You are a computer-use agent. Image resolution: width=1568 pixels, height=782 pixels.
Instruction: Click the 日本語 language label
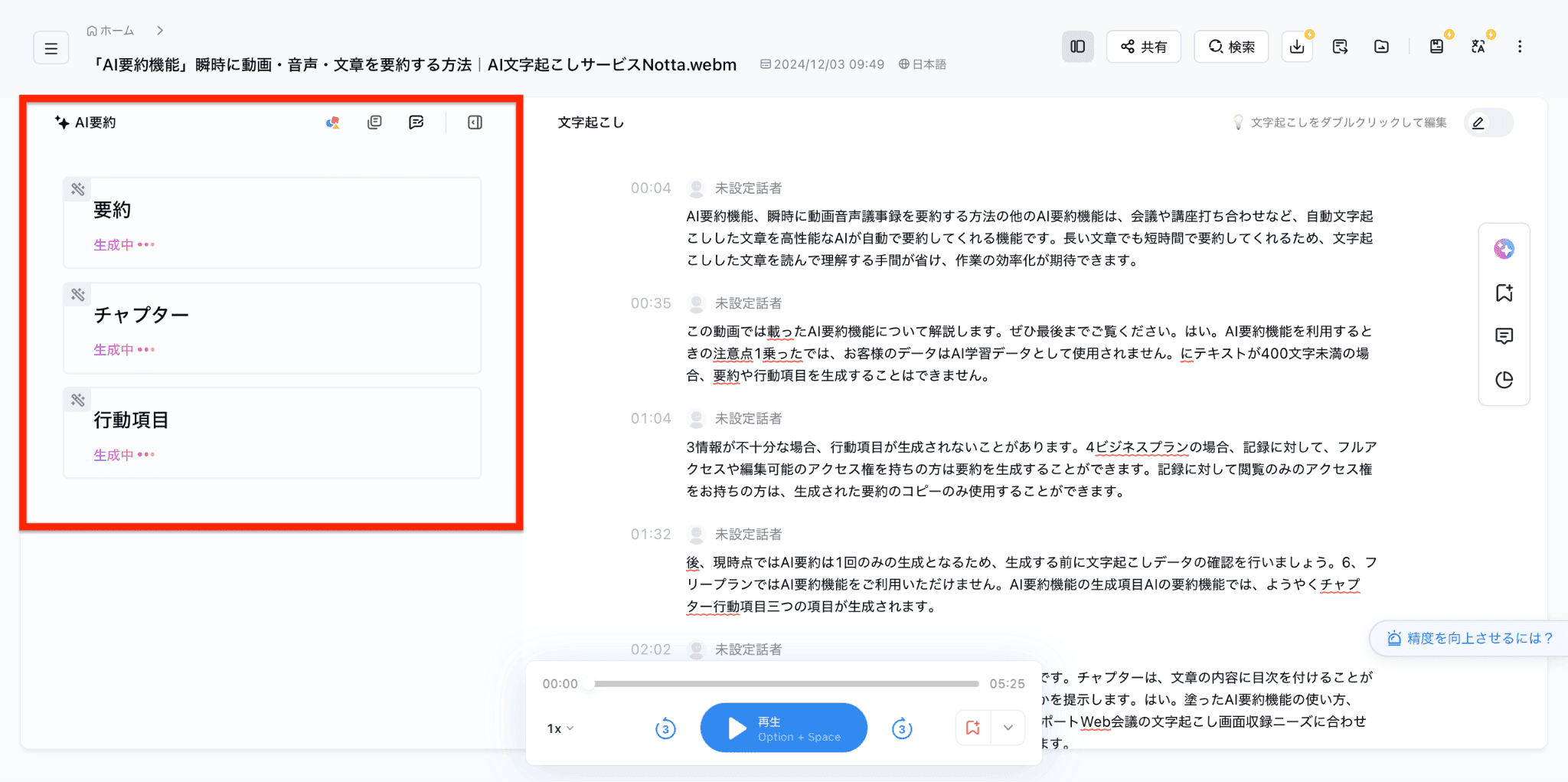click(923, 65)
